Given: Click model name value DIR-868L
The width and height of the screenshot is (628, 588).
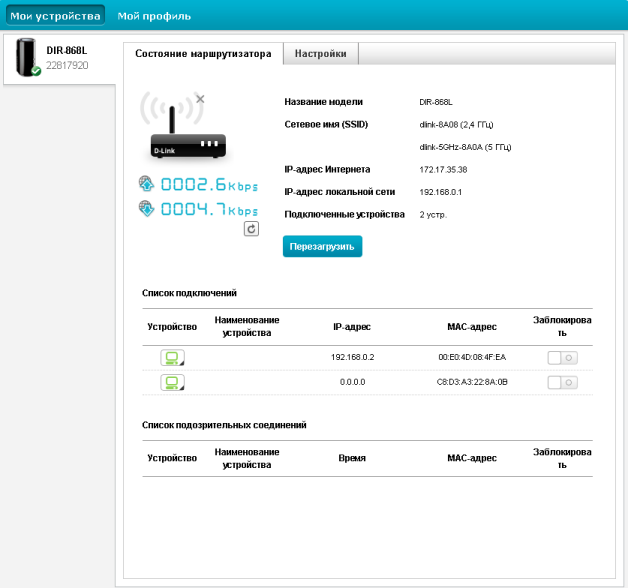Looking at the screenshot, I should 436,102.
